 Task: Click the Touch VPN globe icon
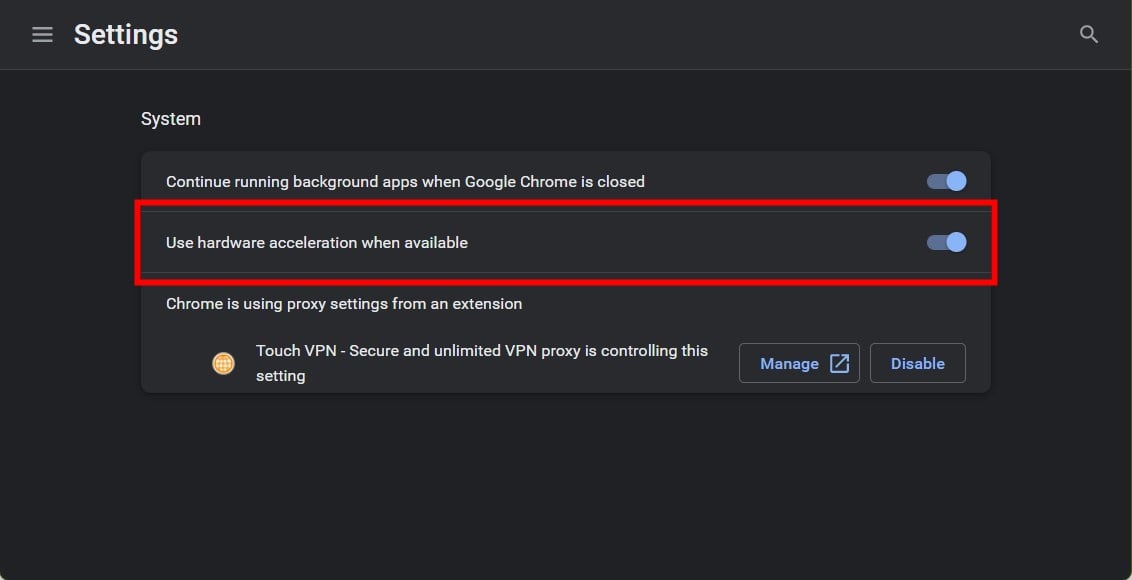pos(223,363)
